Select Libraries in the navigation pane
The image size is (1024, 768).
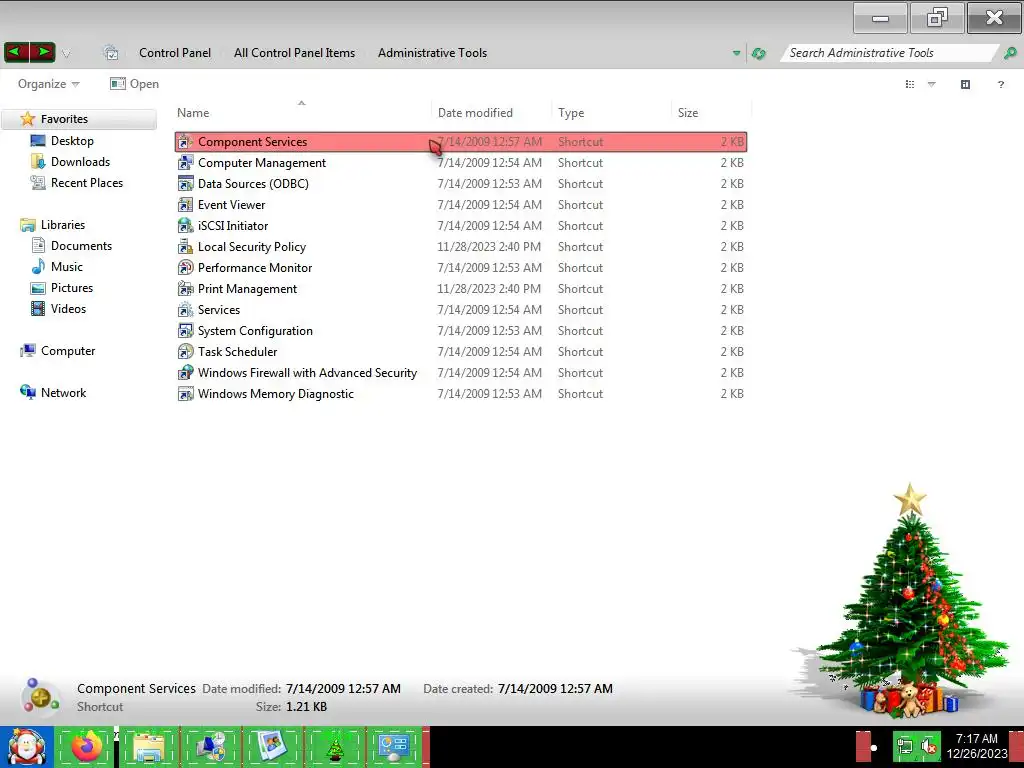point(63,225)
